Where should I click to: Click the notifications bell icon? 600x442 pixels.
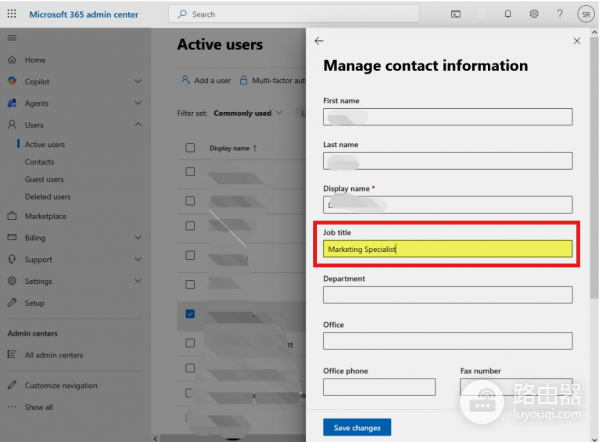(x=508, y=14)
